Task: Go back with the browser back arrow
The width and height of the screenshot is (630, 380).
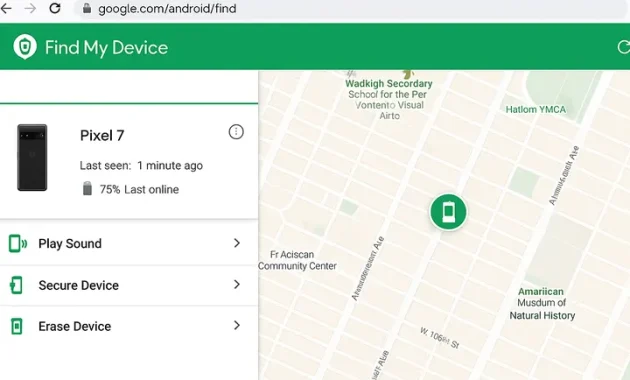Action: coord(6,8)
